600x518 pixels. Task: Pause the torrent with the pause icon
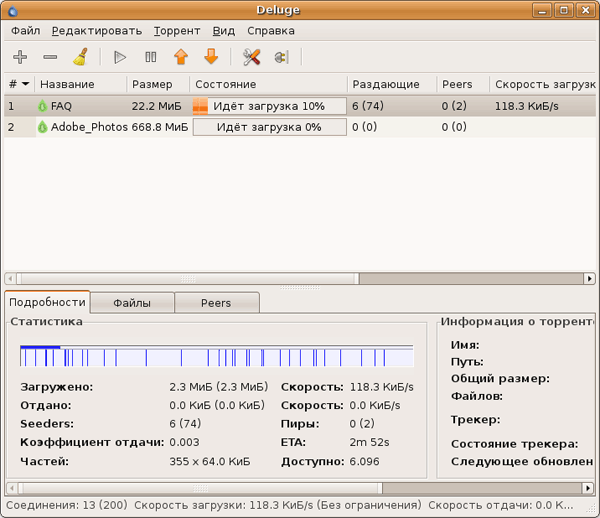[x=151, y=57]
